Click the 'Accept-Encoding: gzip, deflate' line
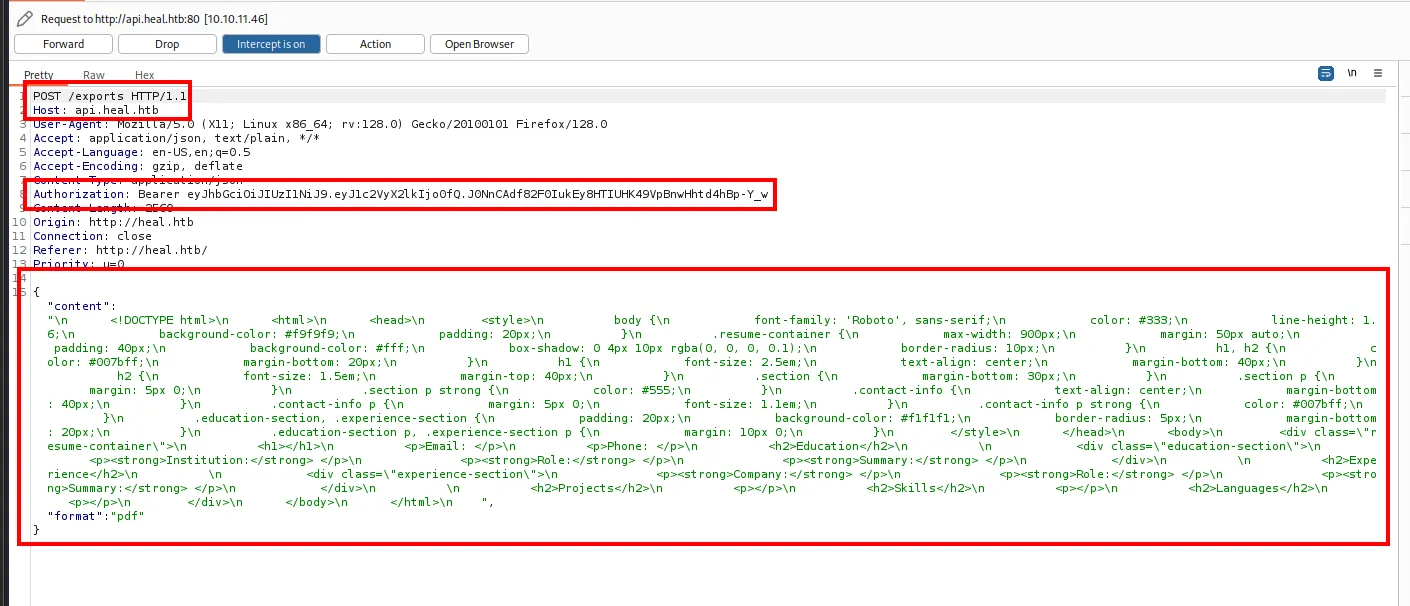The width and height of the screenshot is (1410, 606). (x=138, y=166)
